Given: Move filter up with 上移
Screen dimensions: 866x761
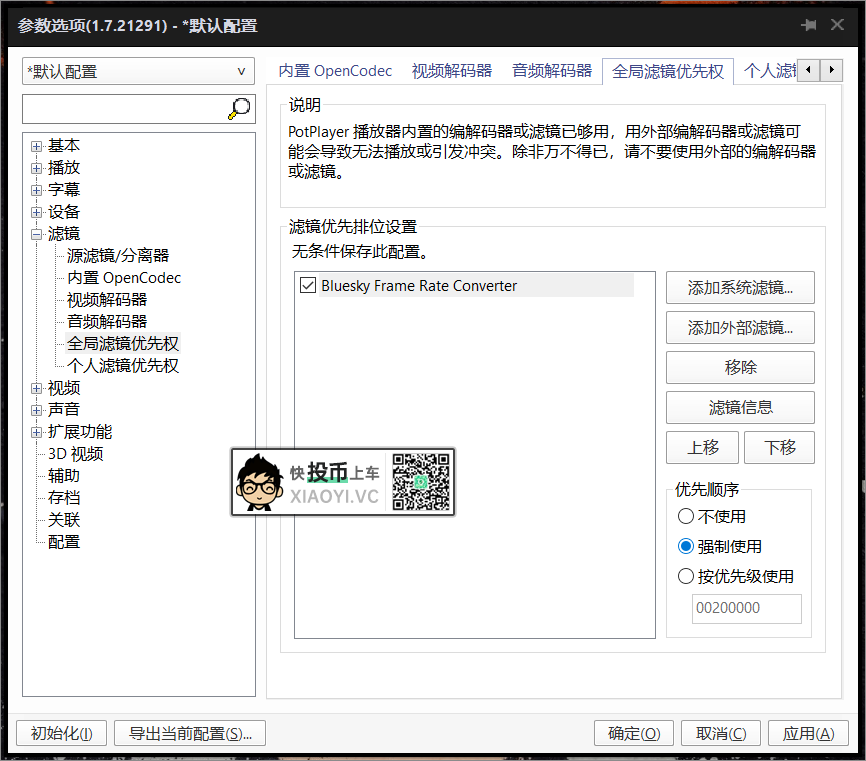Looking at the screenshot, I should coord(702,447).
